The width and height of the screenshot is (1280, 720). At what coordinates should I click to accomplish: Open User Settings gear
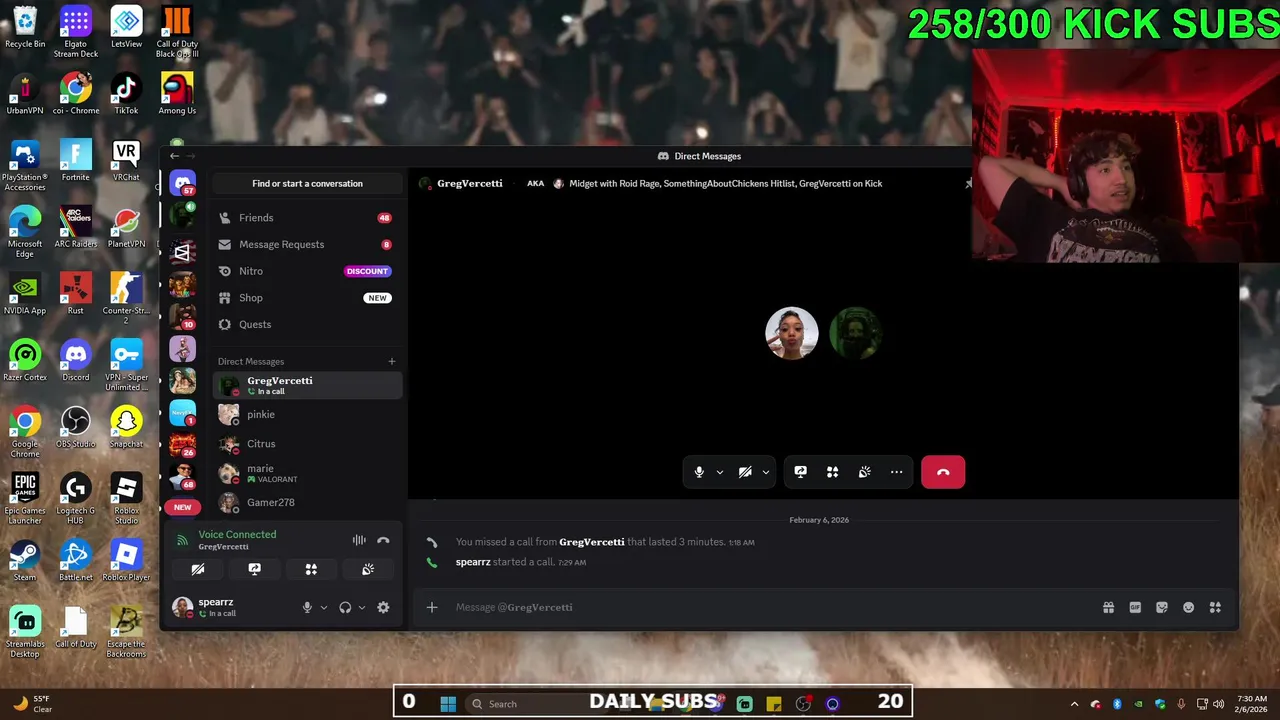pos(383,607)
